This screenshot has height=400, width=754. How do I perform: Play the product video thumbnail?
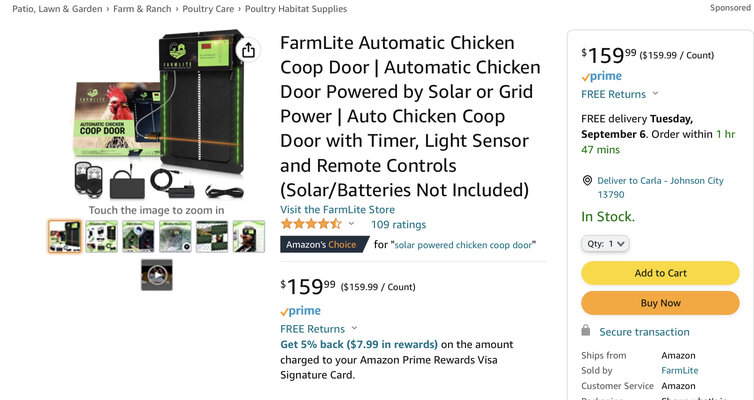156,275
